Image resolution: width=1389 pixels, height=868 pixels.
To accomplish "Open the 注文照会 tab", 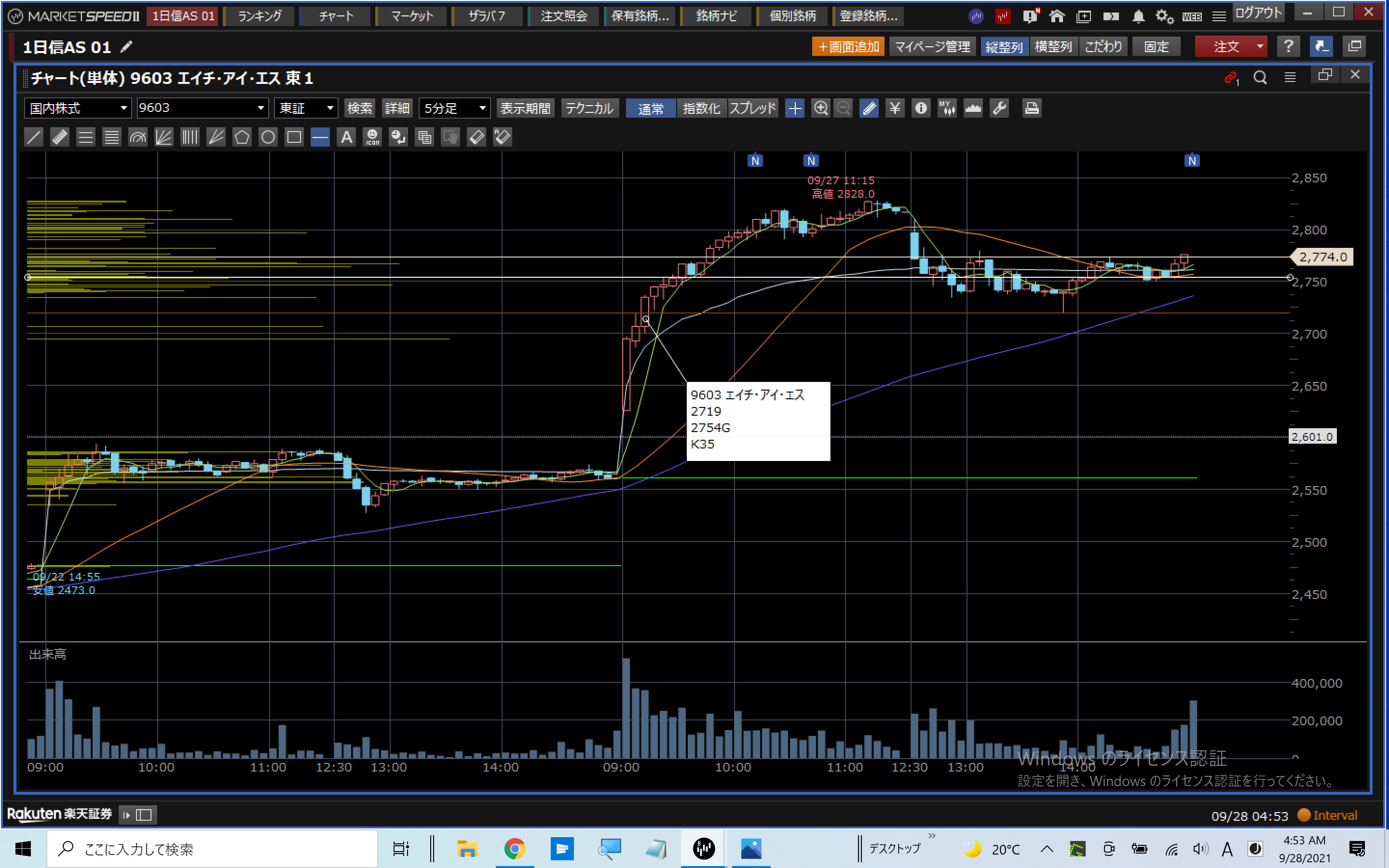I will point(564,16).
